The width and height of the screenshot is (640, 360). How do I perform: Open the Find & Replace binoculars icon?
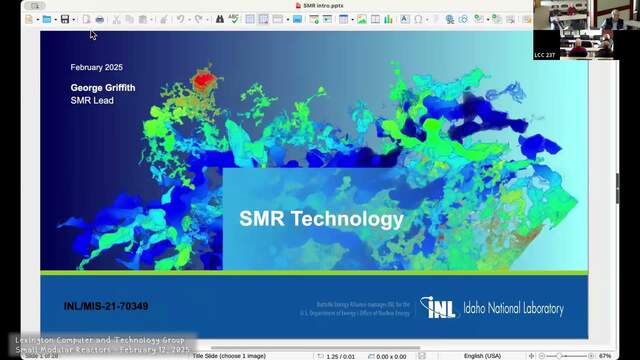(x=220, y=19)
